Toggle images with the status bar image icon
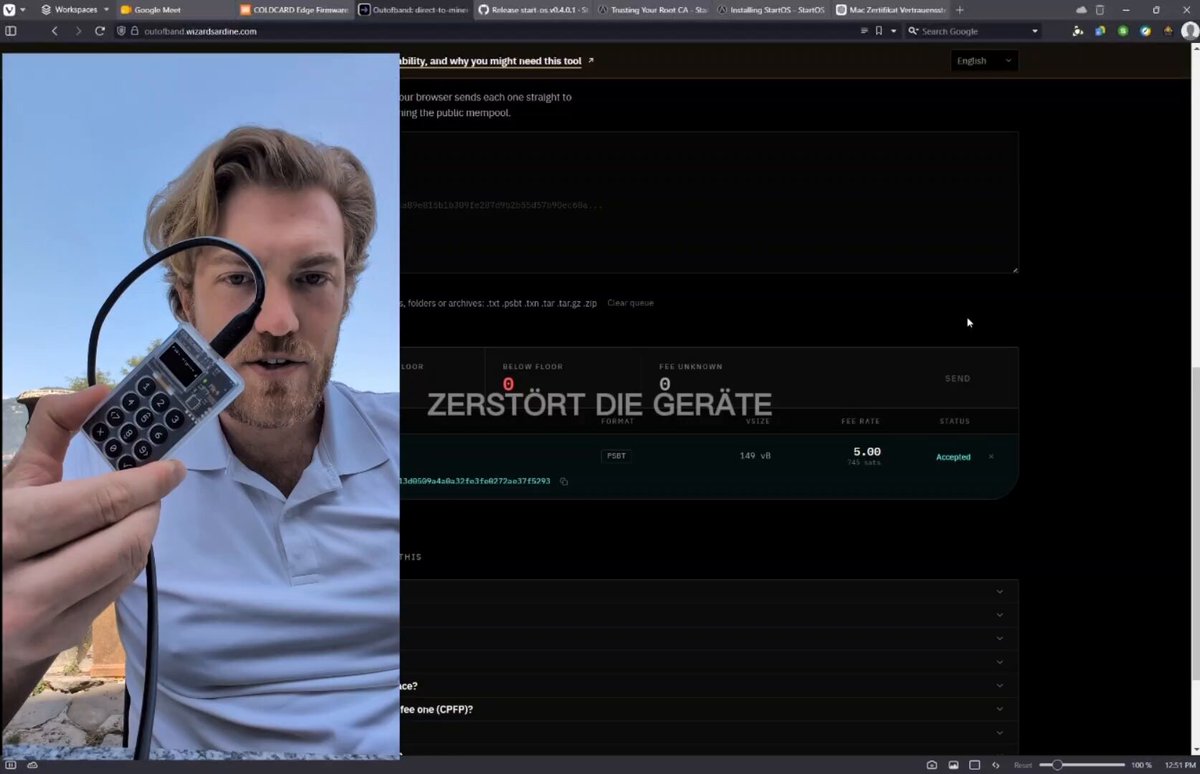This screenshot has height=774, width=1200. click(x=953, y=765)
